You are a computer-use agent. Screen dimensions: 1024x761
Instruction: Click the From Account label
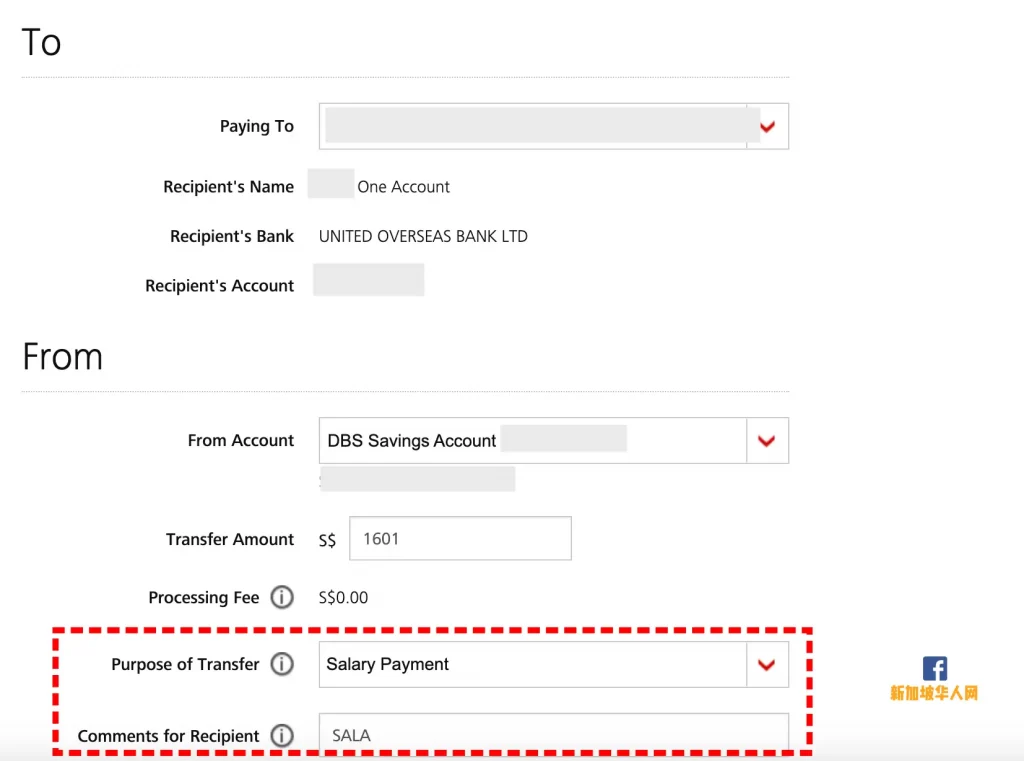tap(241, 440)
